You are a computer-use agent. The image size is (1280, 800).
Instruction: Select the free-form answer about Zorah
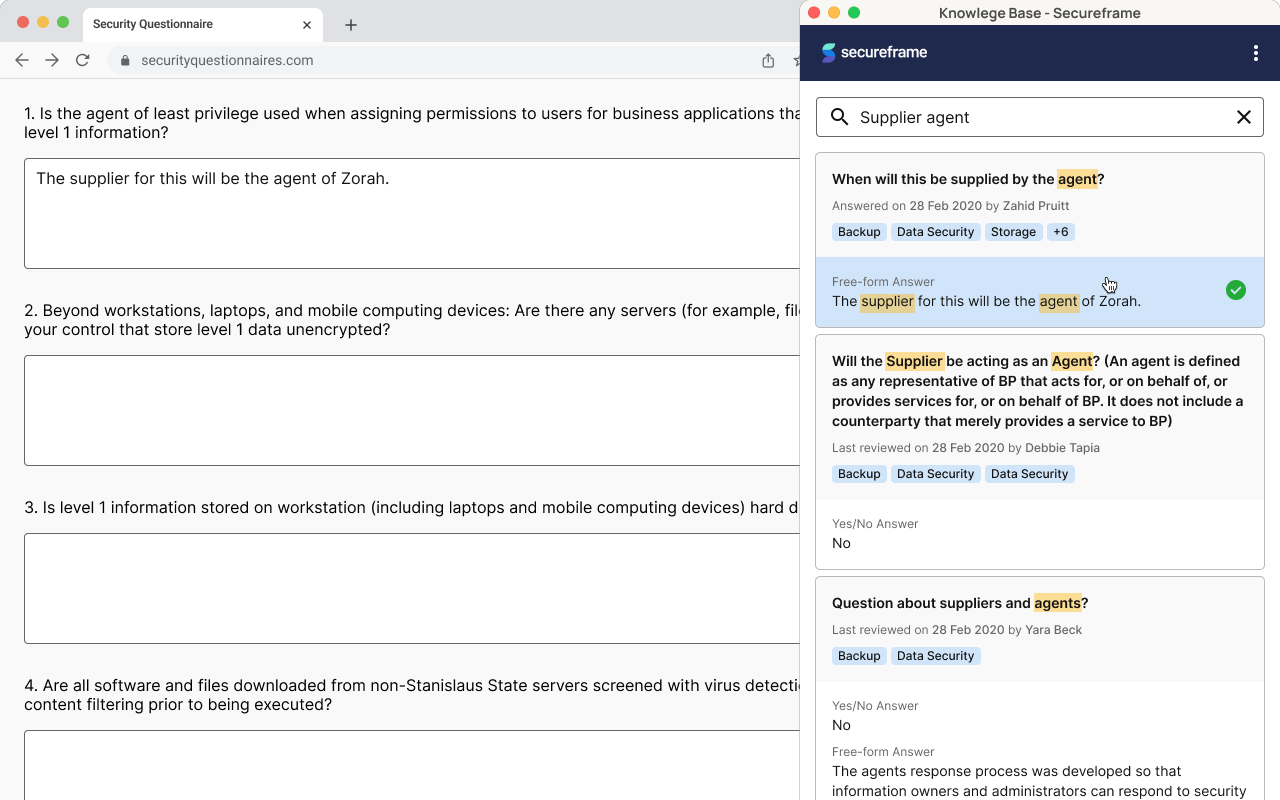pos(1040,292)
